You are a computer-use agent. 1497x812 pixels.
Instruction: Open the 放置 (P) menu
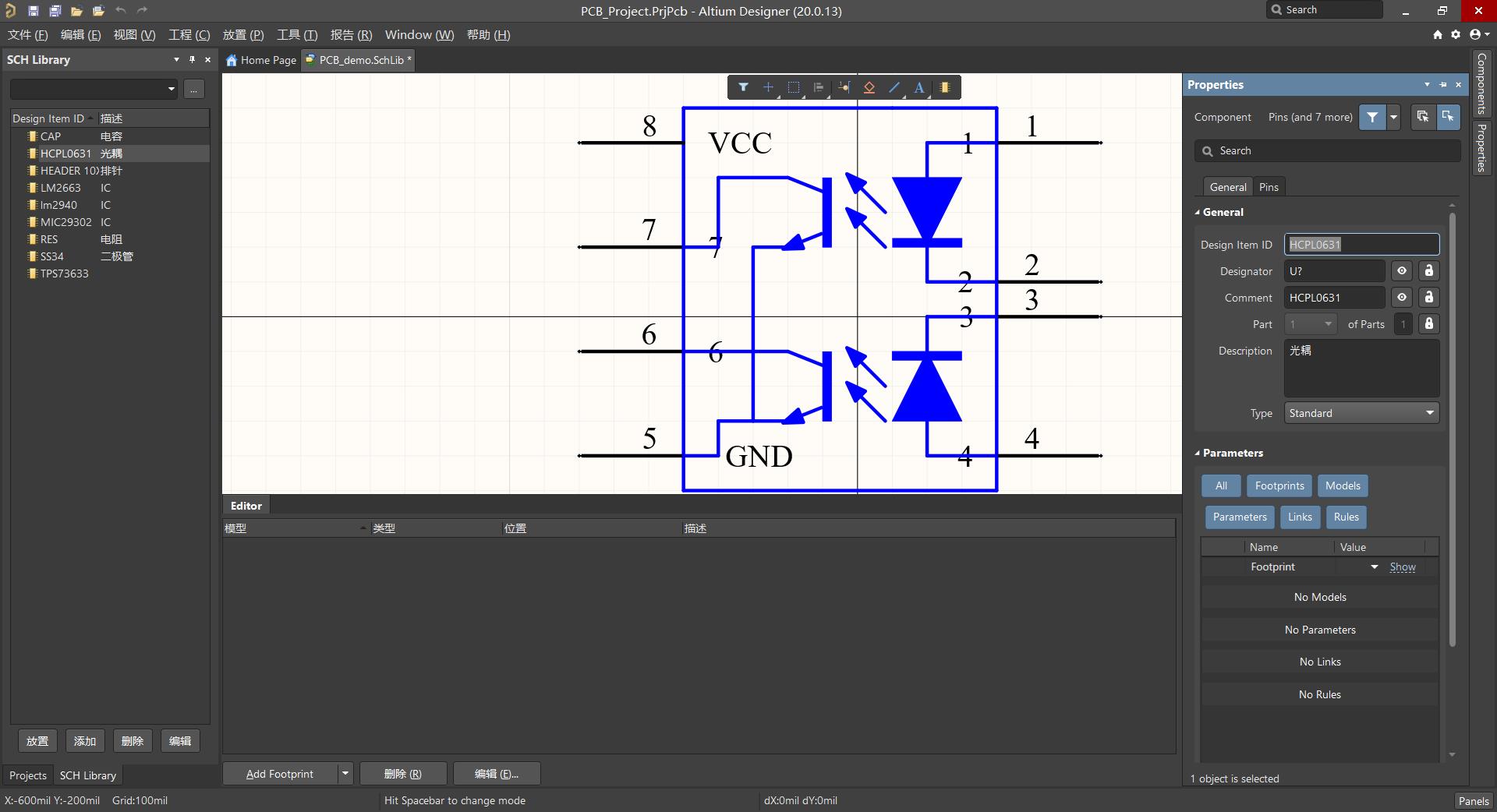(x=243, y=34)
